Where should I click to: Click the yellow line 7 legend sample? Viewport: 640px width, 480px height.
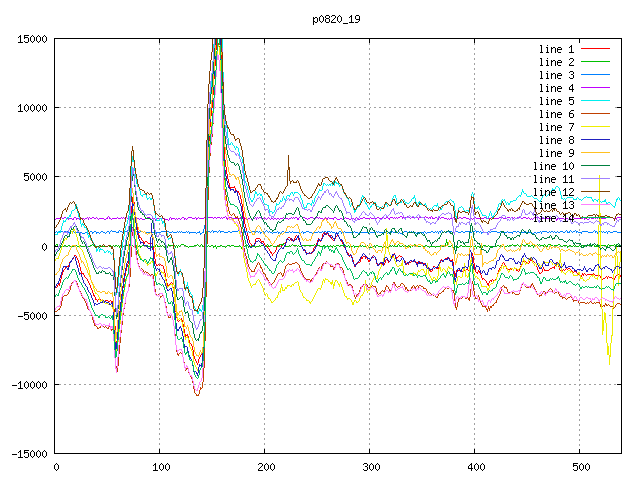coord(595,127)
